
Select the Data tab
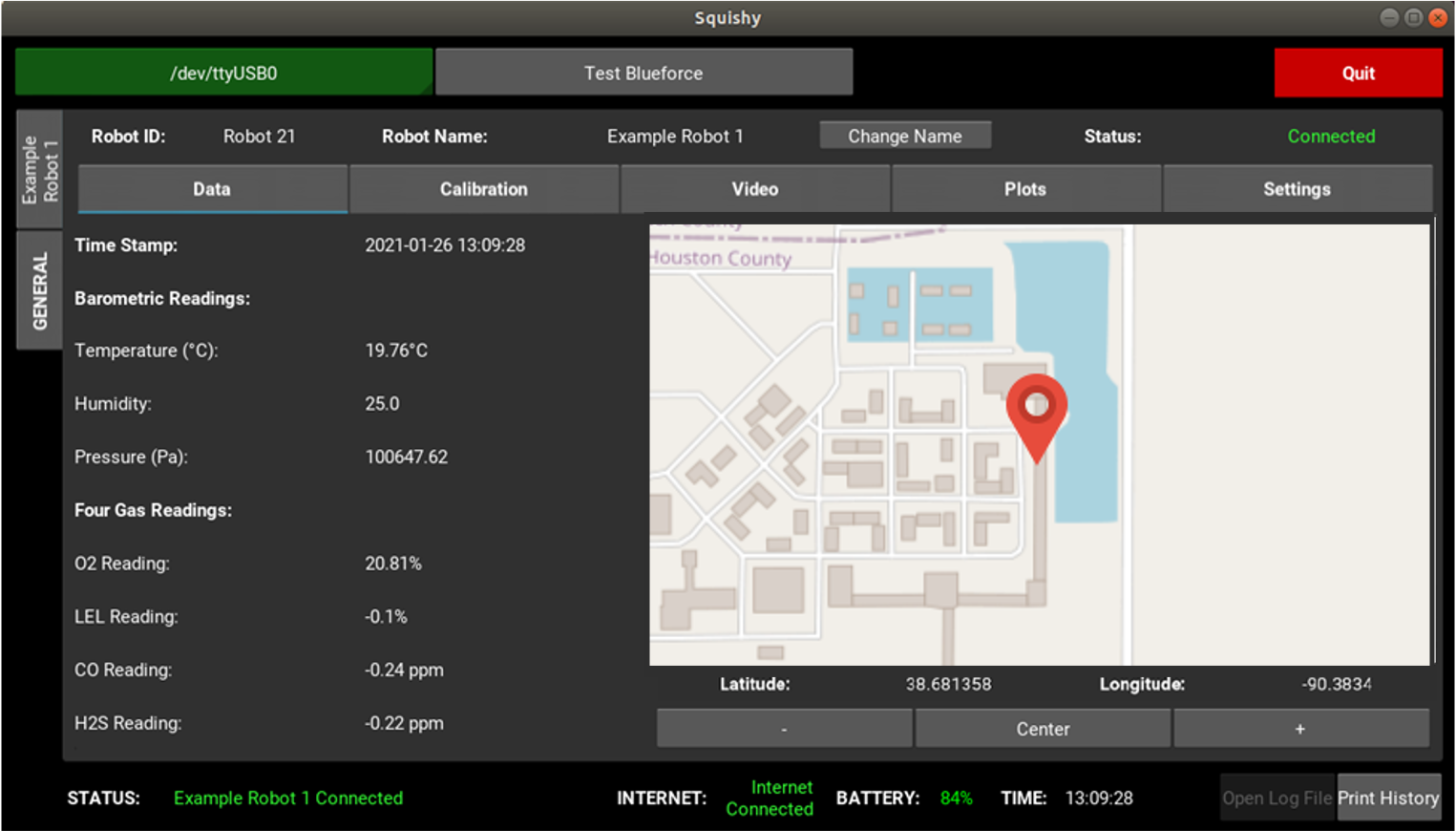pos(212,189)
